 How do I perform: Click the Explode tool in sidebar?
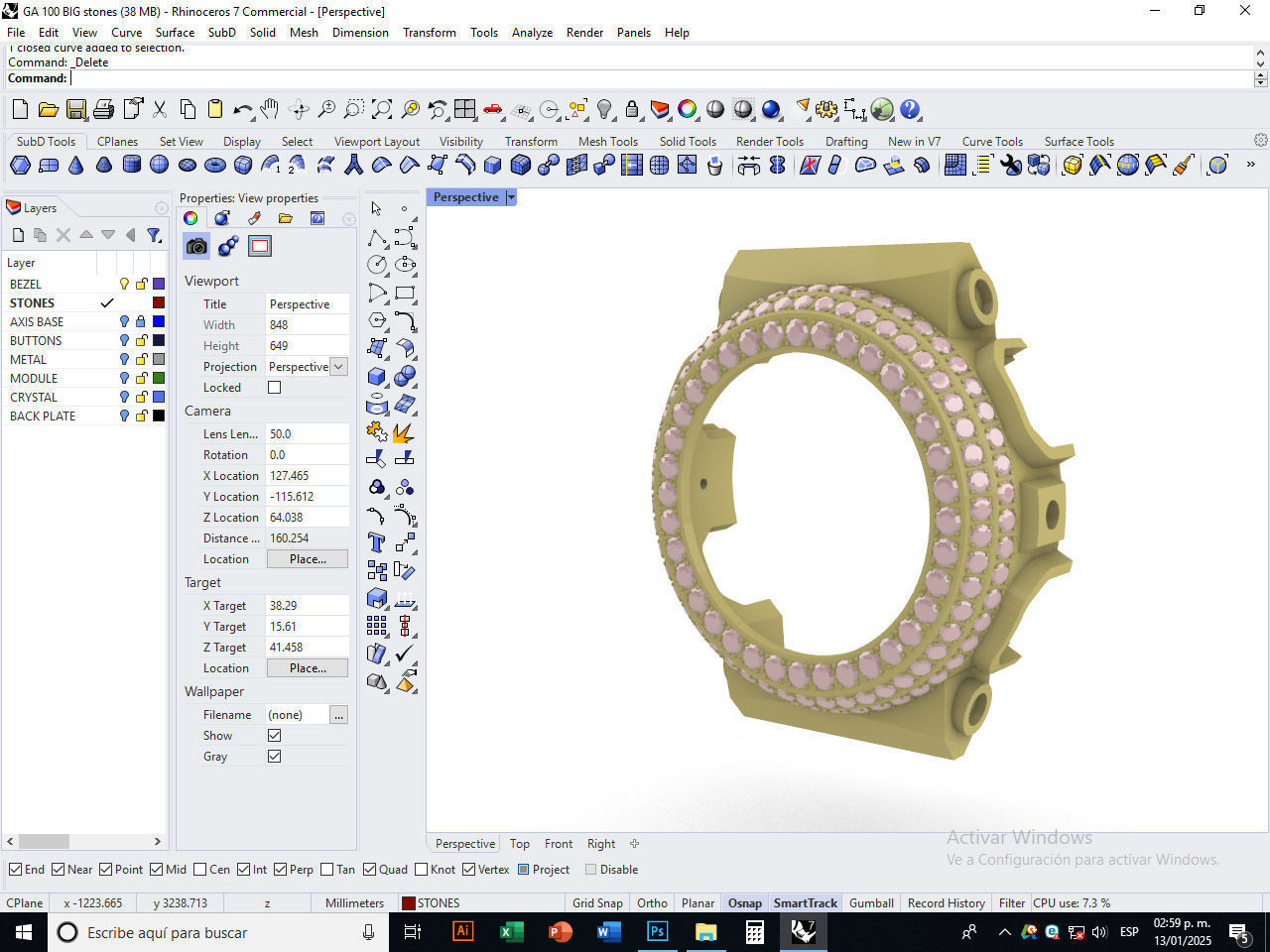[x=404, y=433]
